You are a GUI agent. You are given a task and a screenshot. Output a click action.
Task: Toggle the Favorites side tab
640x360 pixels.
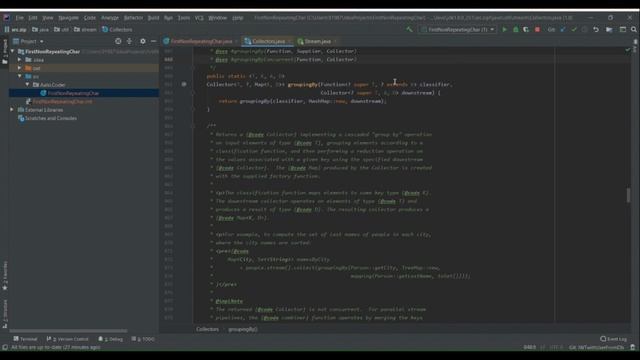pyautogui.click(x=4, y=276)
